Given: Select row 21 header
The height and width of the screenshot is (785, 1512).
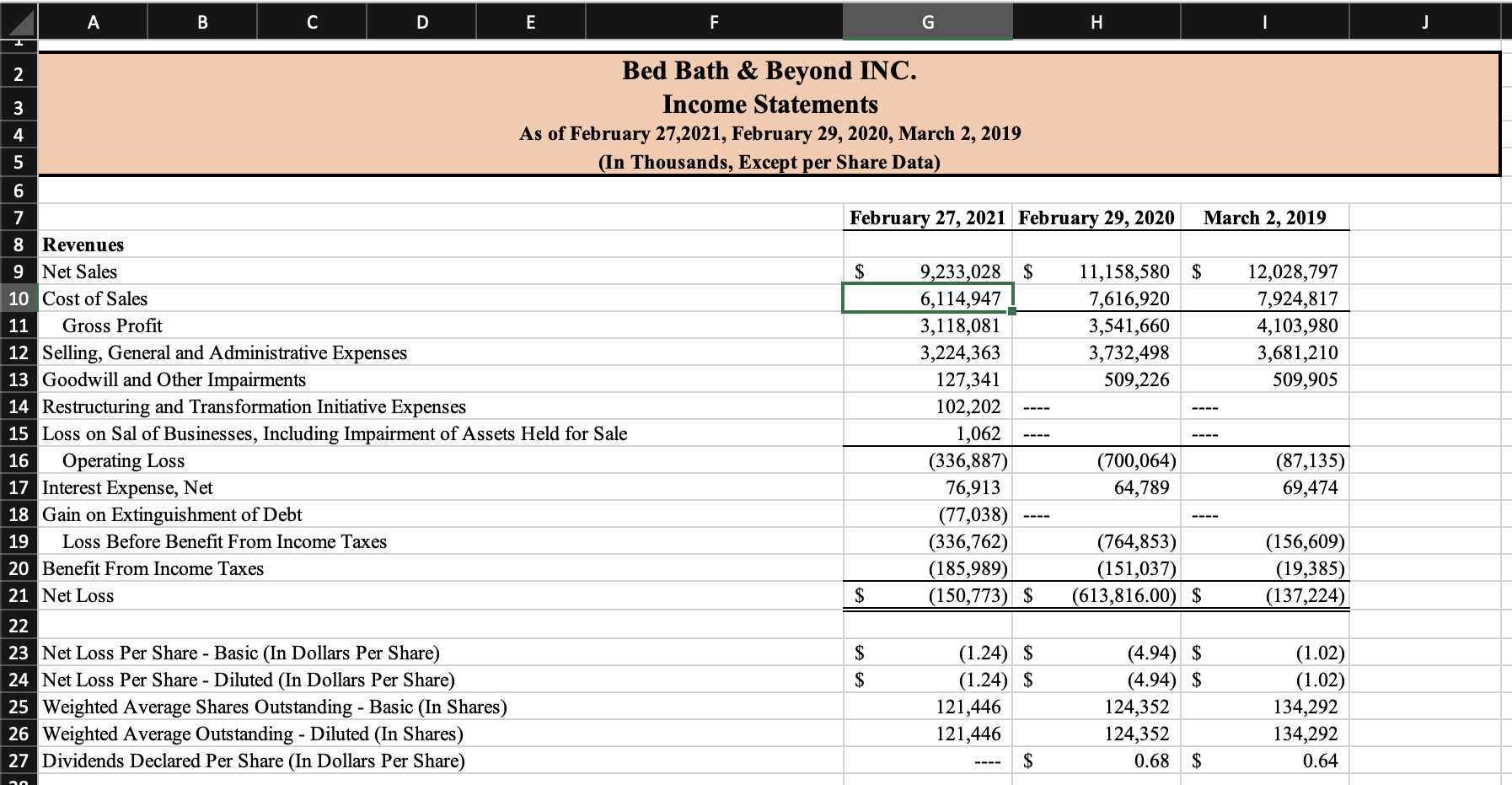Looking at the screenshot, I should point(19,595).
